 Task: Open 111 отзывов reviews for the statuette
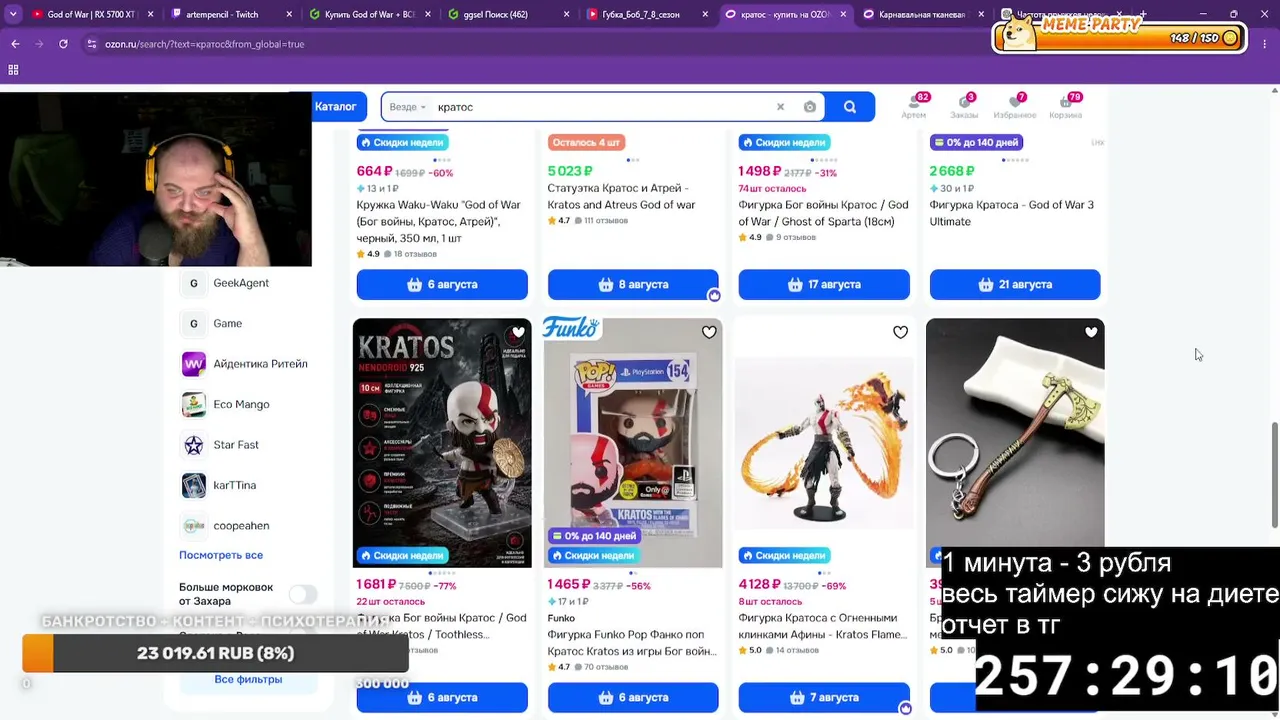click(603, 221)
